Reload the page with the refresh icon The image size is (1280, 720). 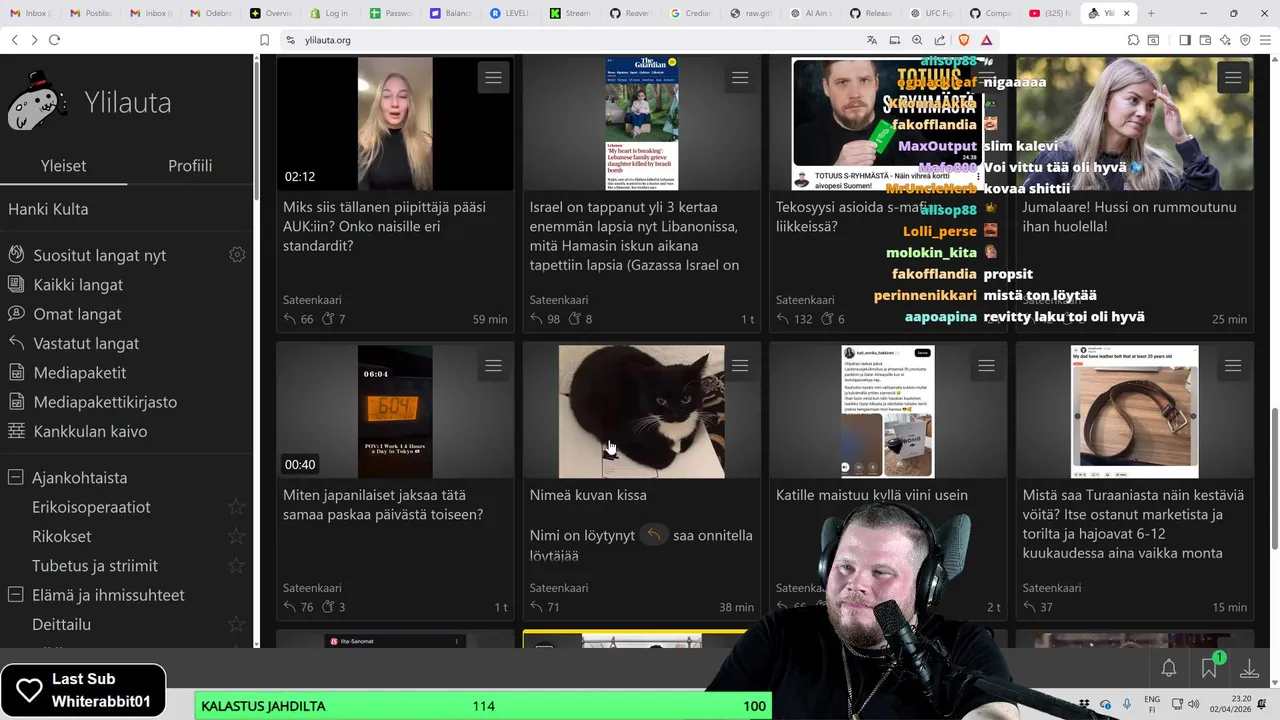(54, 40)
